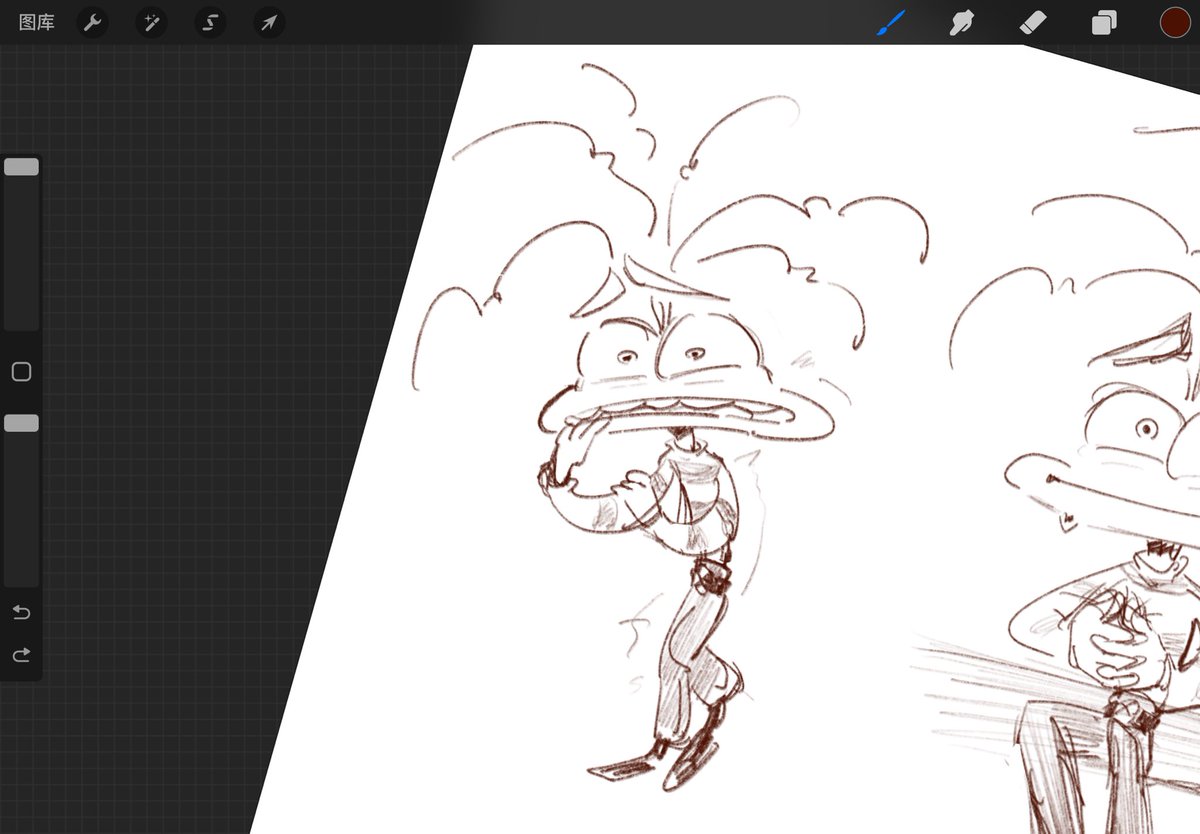
Task: Tap the square modify button in sidebar
Action: pos(21,372)
